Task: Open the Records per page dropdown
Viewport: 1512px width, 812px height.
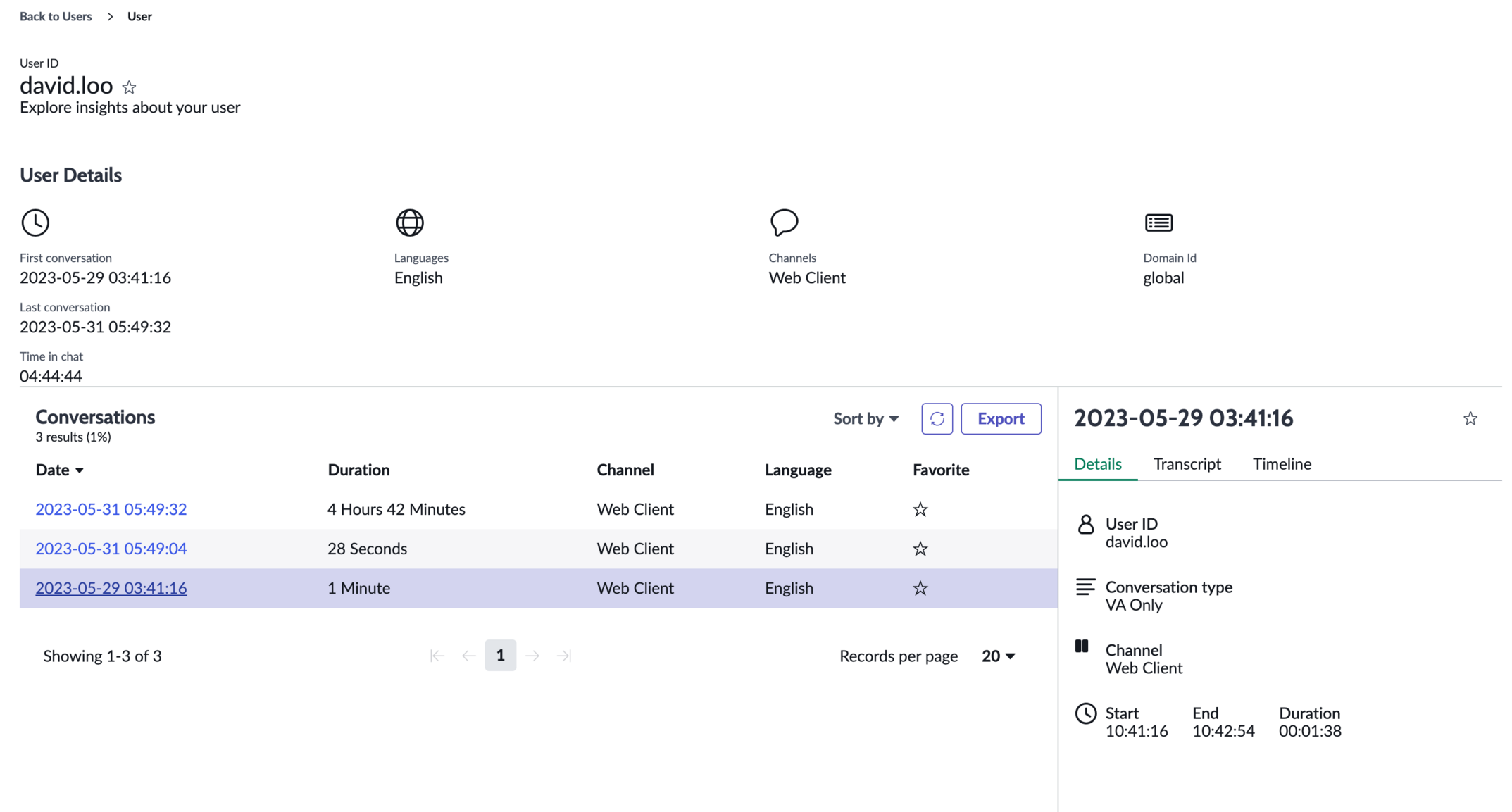Action: pos(998,656)
